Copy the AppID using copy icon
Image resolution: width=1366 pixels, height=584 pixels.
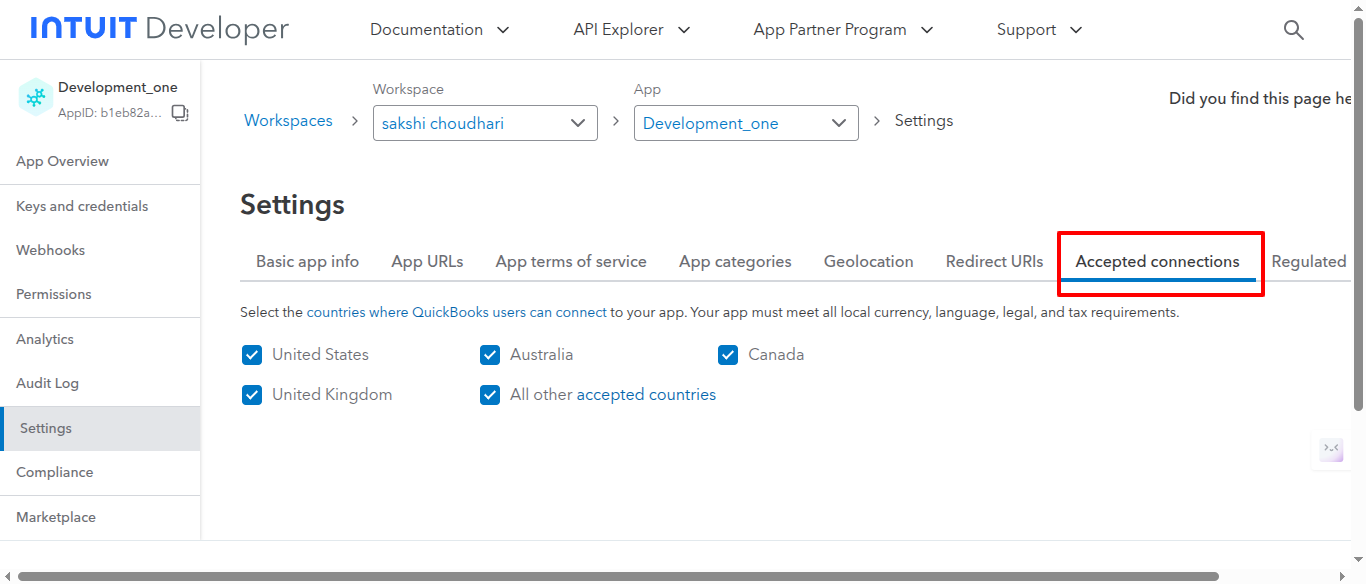pos(180,113)
